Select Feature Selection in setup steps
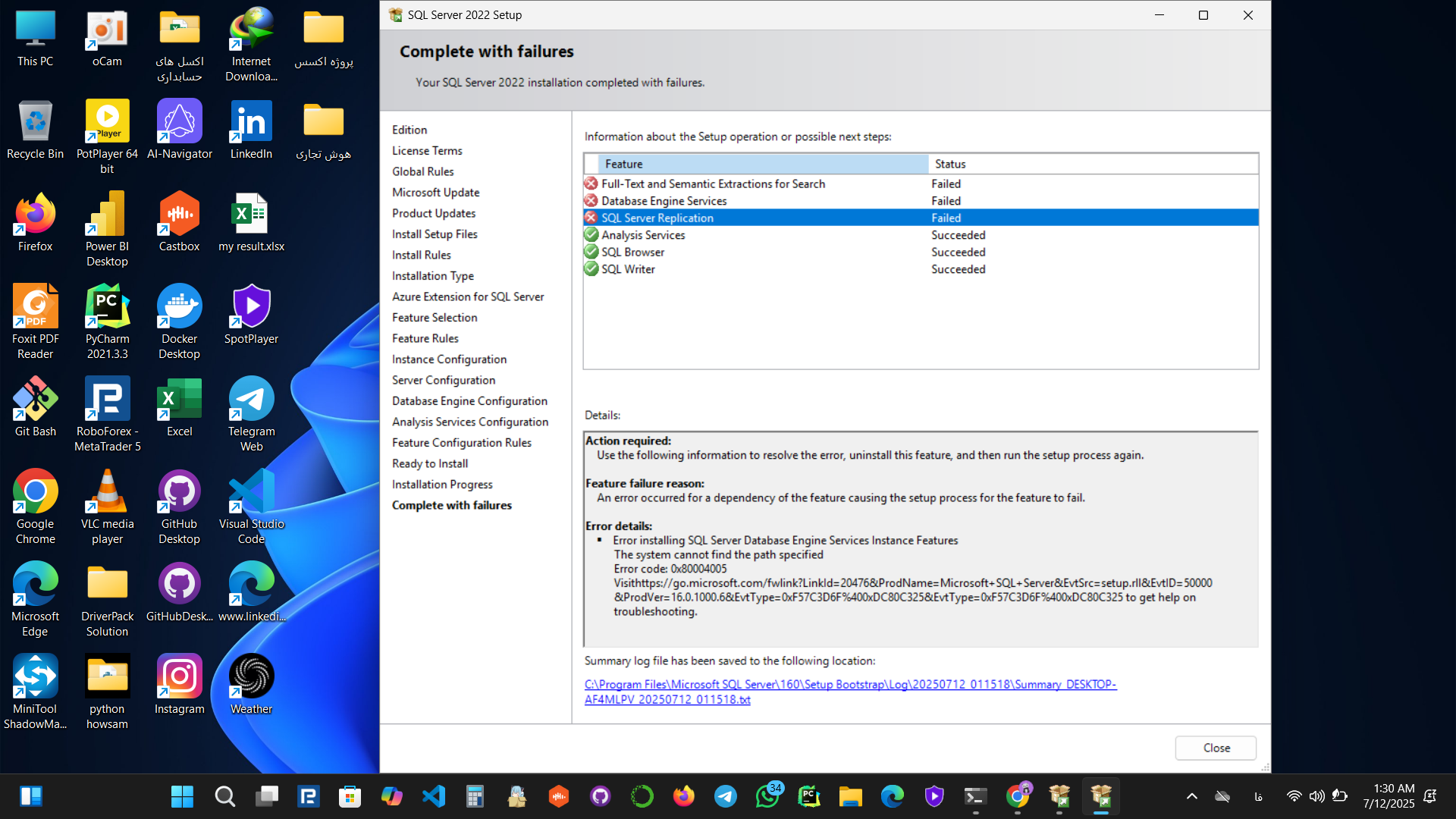The width and height of the screenshot is (1456, 819). tap(435, 318)
